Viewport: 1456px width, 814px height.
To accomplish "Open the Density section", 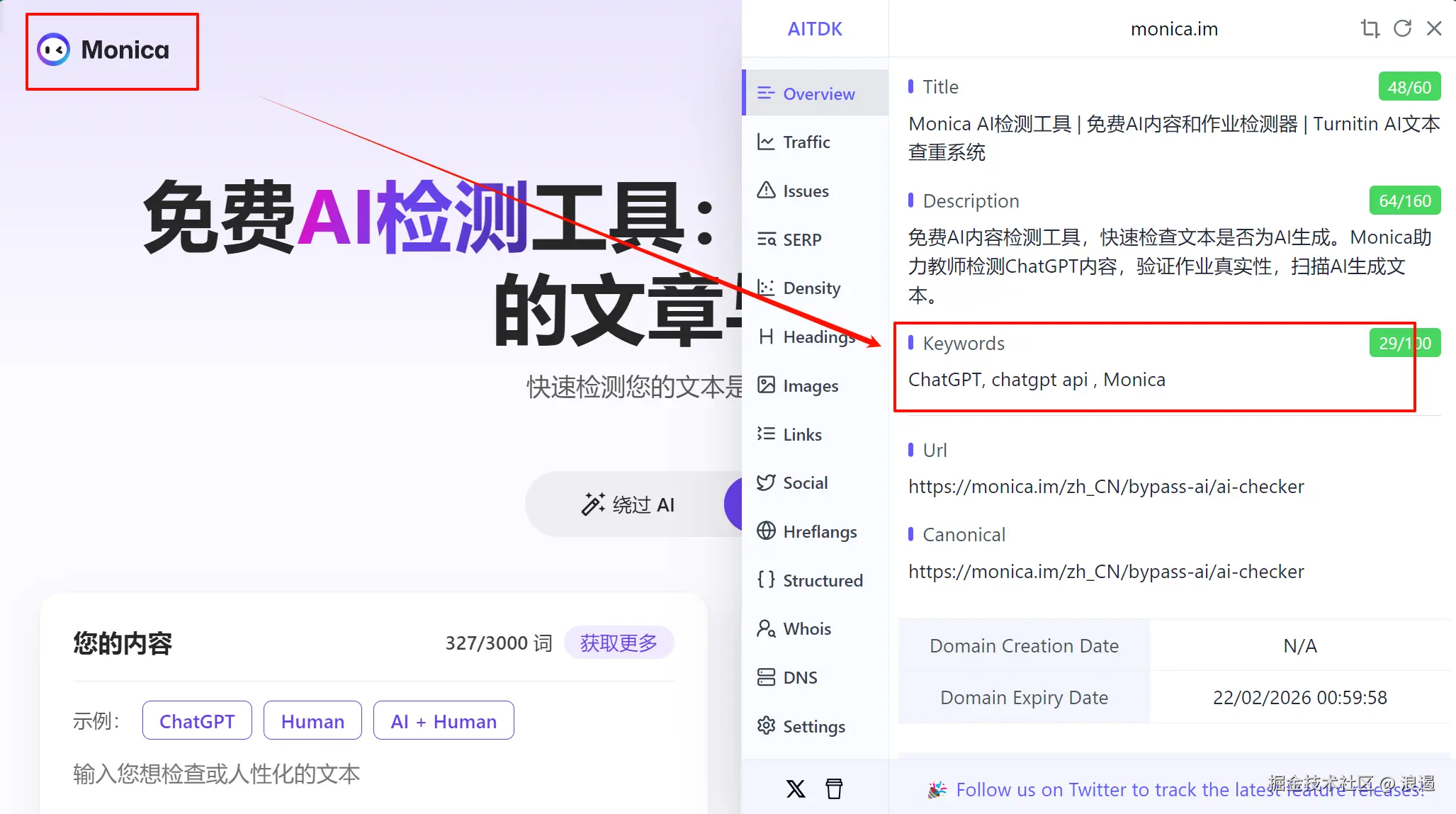I will pos(811,288).
